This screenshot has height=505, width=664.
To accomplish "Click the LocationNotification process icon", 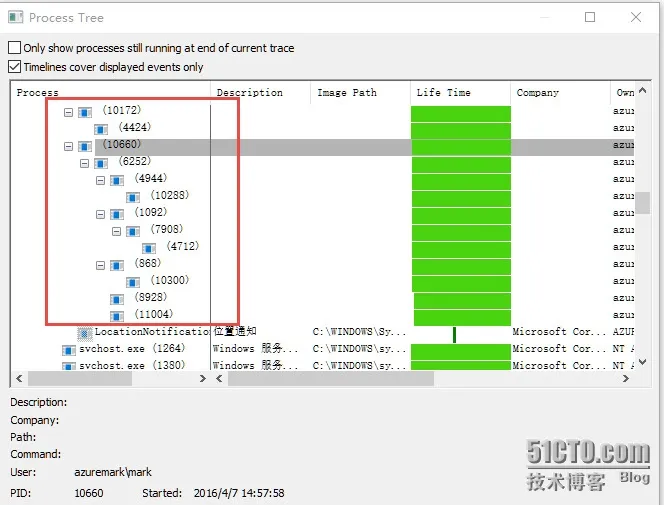I will point(85,334).
